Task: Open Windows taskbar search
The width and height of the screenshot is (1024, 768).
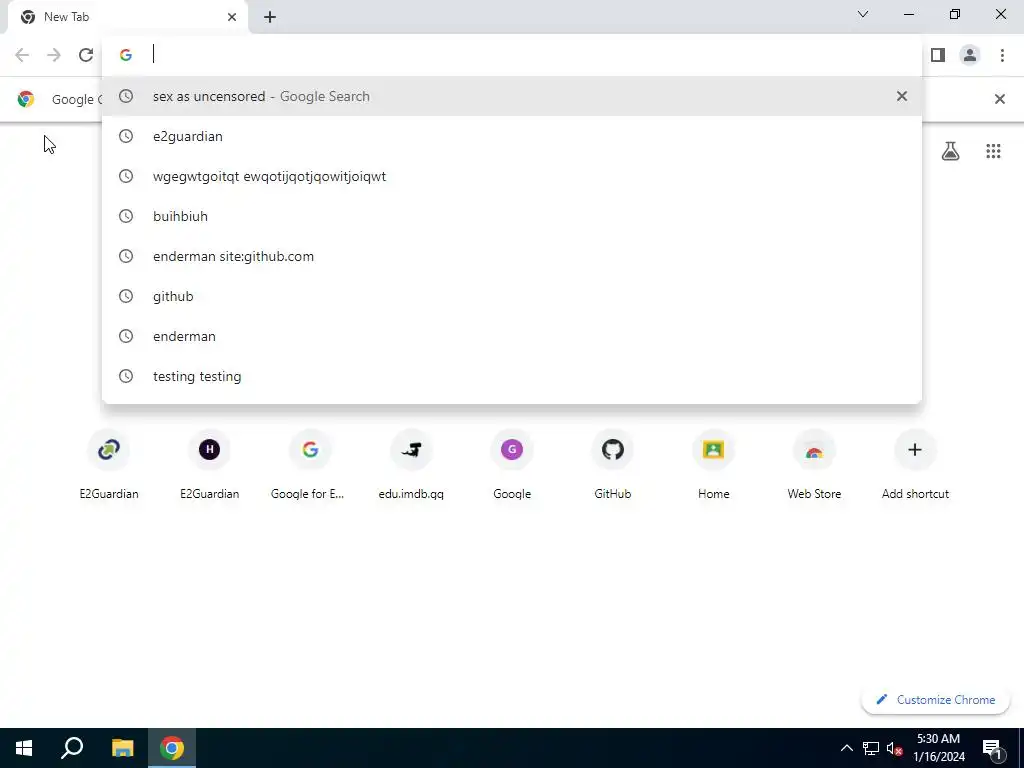Action: [72, 748]
